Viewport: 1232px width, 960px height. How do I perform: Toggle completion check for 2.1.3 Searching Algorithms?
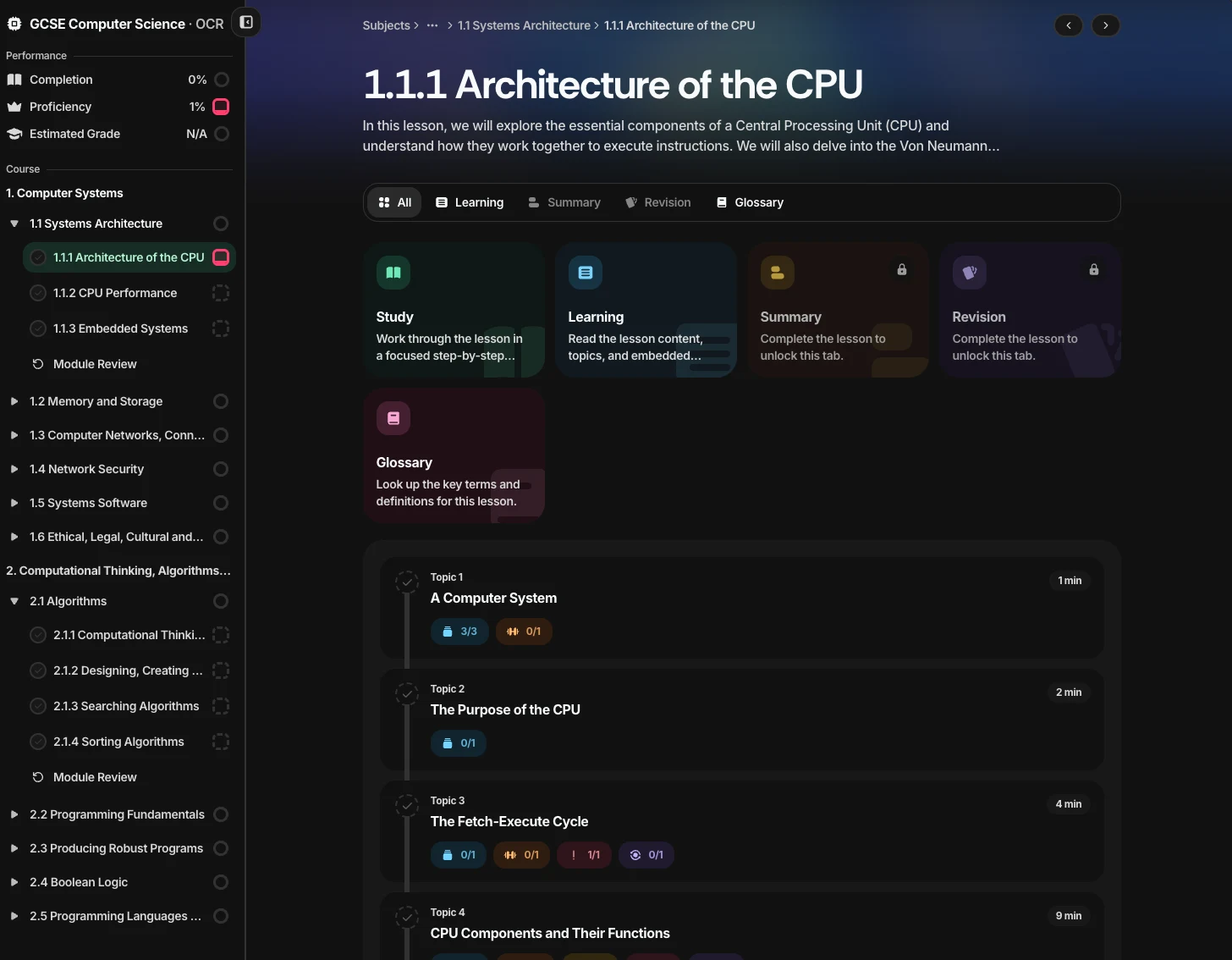click(38, 706)
